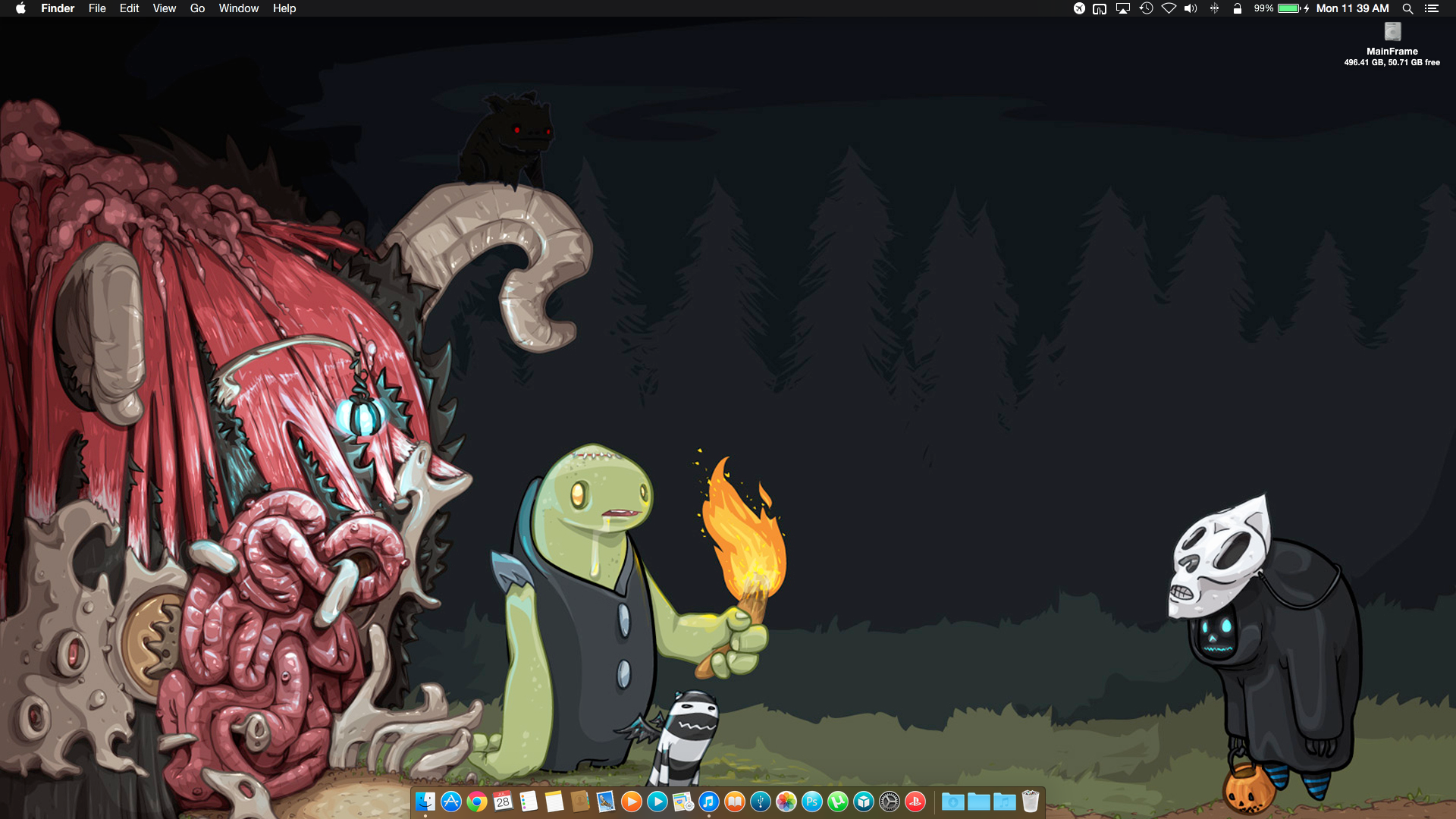Open the View menu
This screenshot has width=1456, height=819.
pos(164,8)
